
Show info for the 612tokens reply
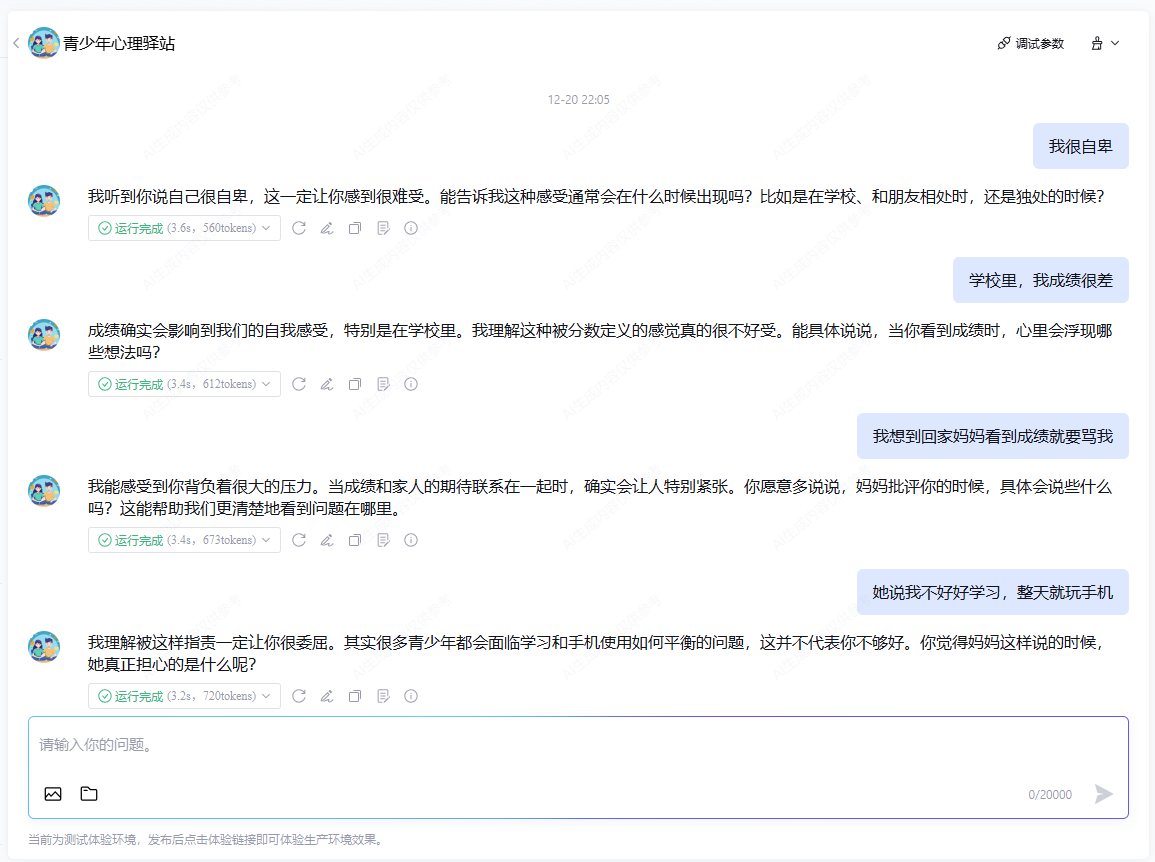pyautogui.click(x=411, y=384)
